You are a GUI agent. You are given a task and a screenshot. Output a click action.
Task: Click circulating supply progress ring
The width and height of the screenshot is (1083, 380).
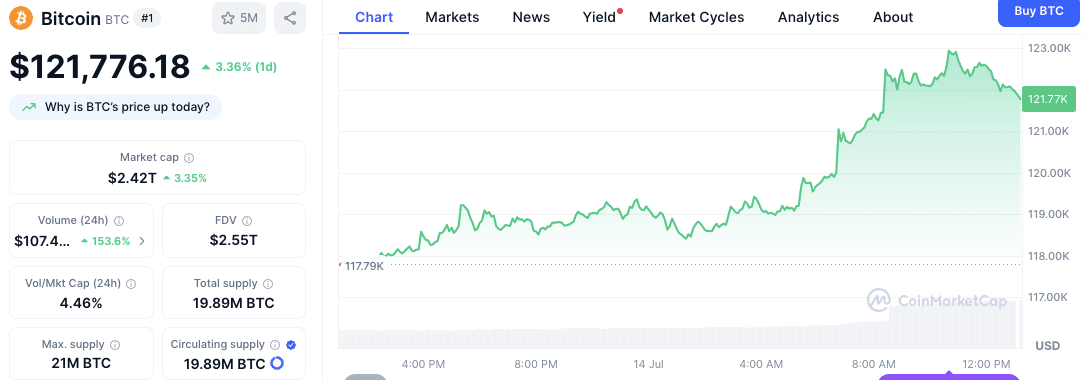(278, 363)
